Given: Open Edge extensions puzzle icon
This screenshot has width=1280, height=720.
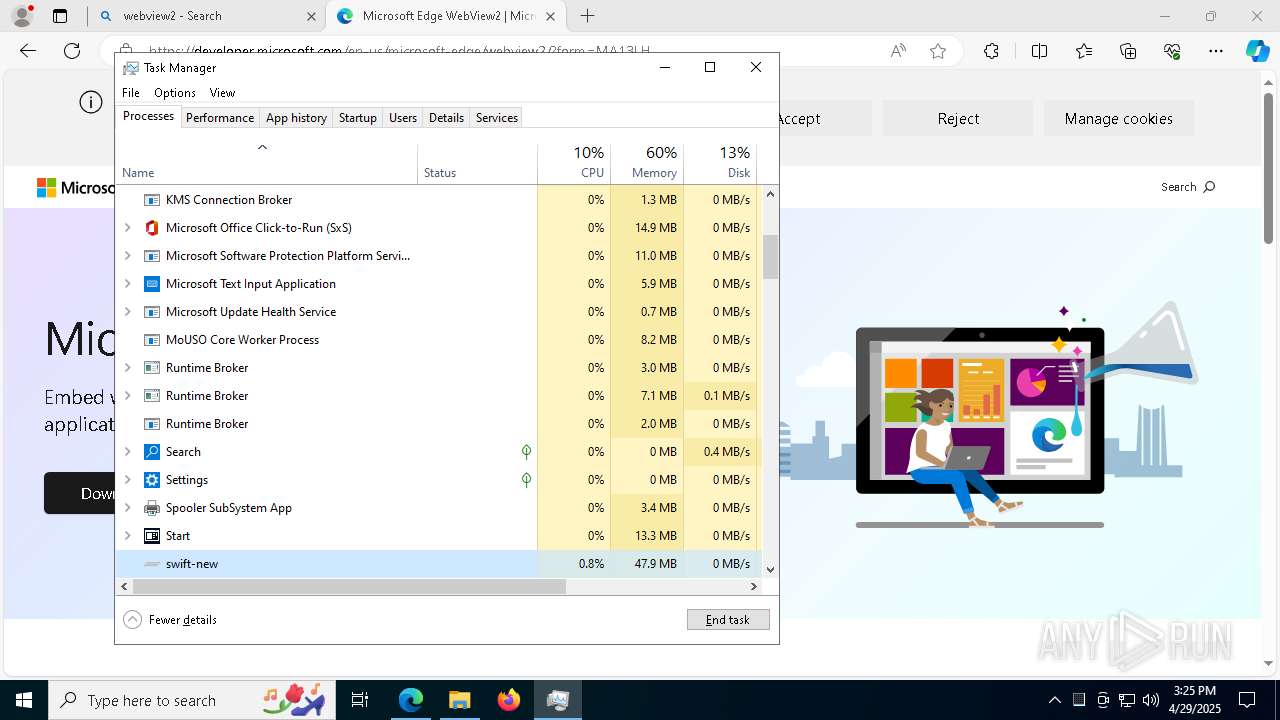Looking at the screenshot, I should click(991, 51).
